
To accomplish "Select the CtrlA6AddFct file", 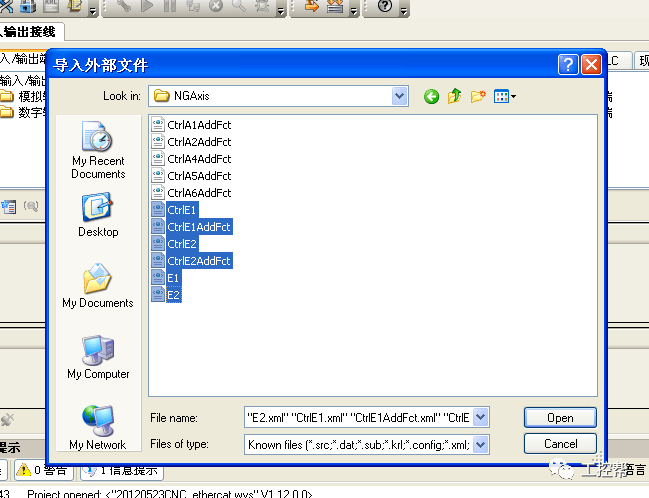I will [198, 193].
